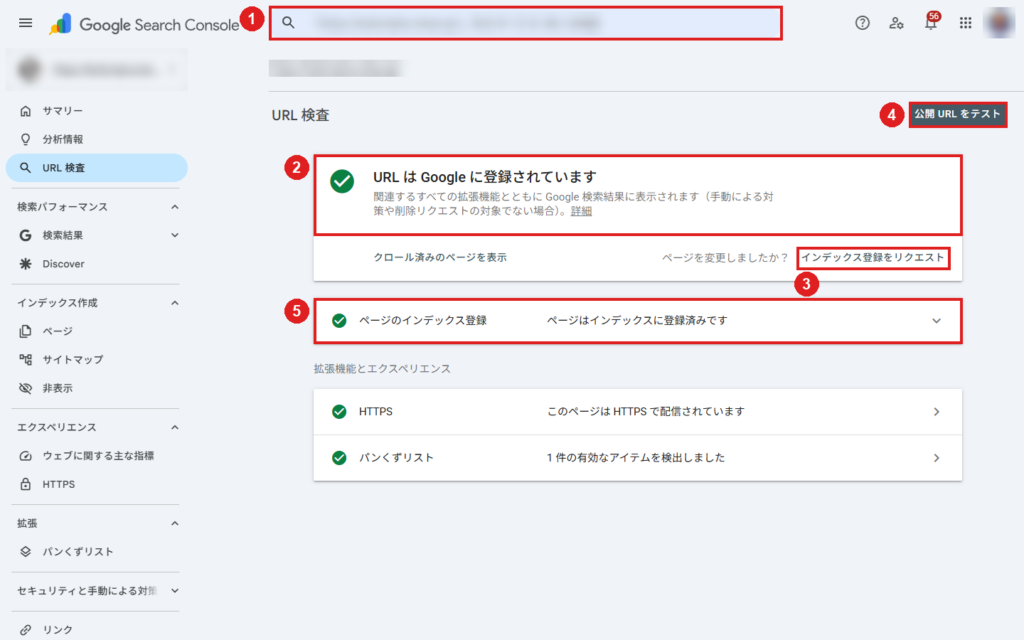Open HTTPS row details arrow
The image size is (1024, 640).
pos(936,411)
